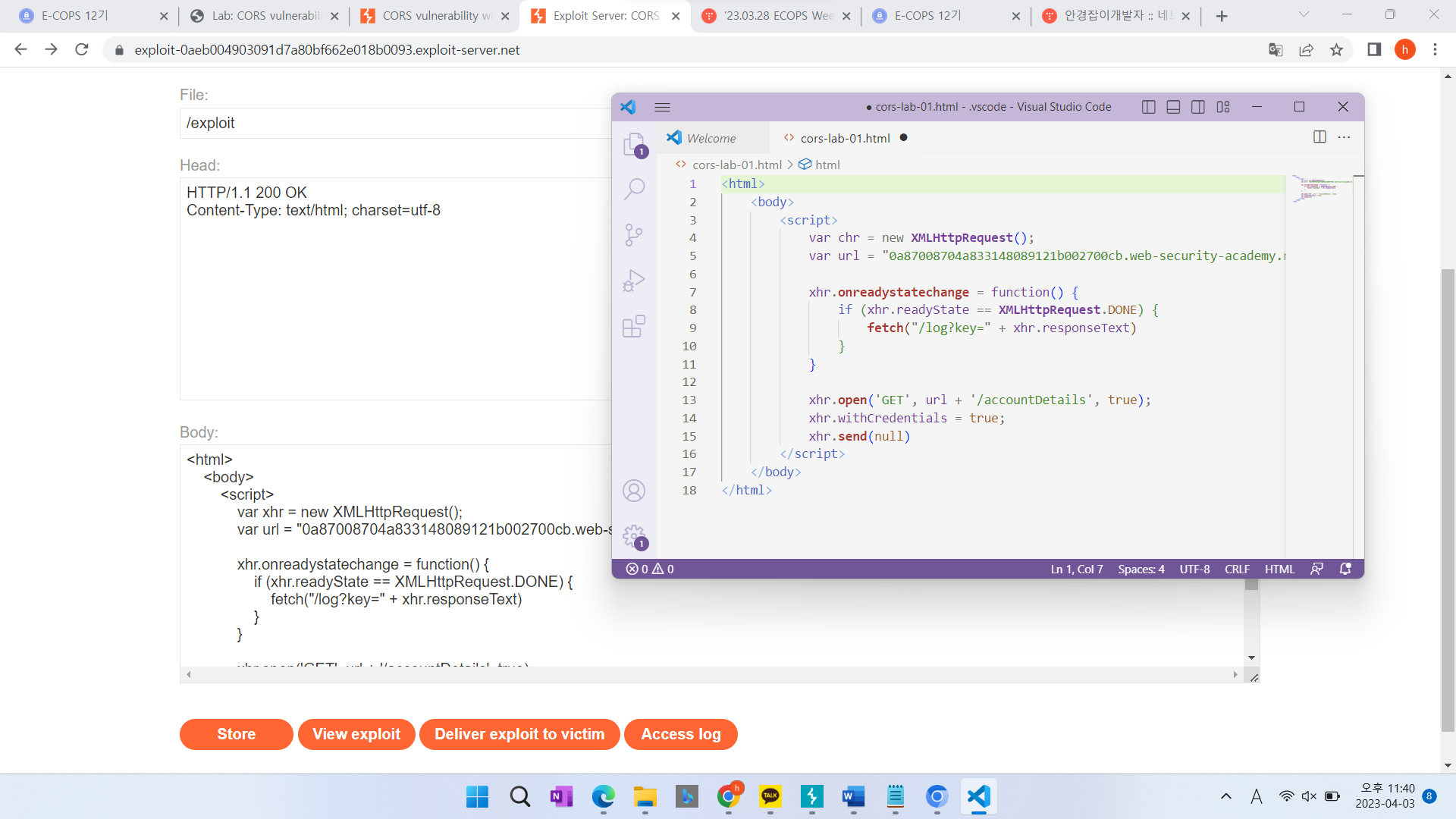This screenshot has width=1456, height=819.
Task: Click the Store button
Action: coord(236,734)
